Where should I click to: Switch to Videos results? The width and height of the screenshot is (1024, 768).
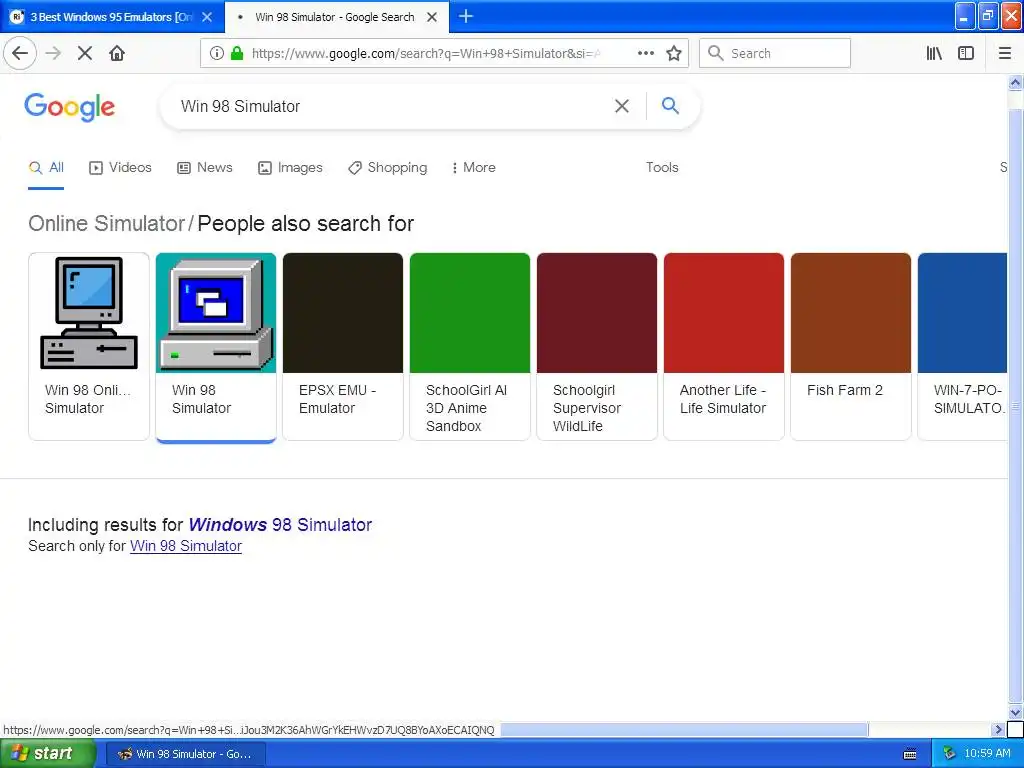[120, 168]
